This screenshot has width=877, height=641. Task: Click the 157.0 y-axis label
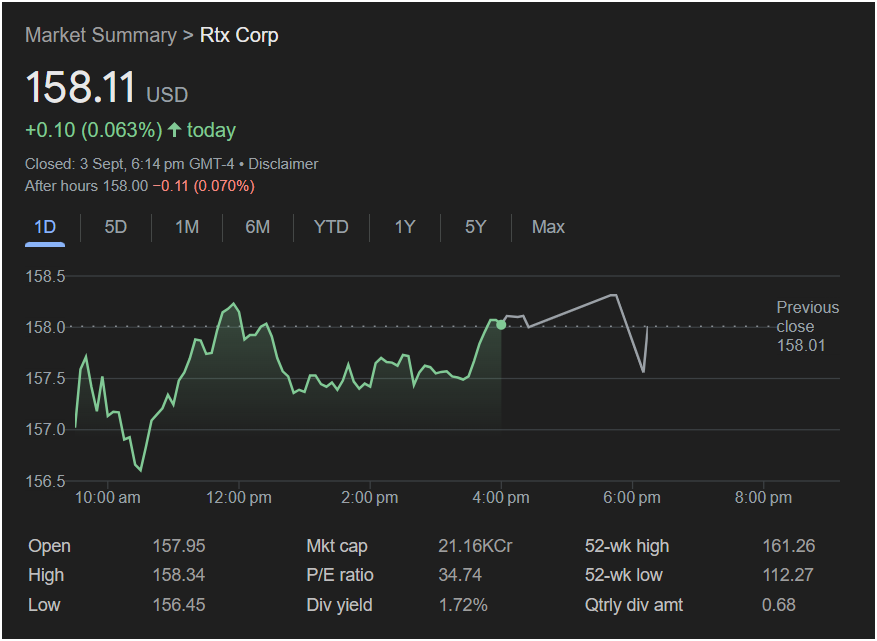coord(45,430)
